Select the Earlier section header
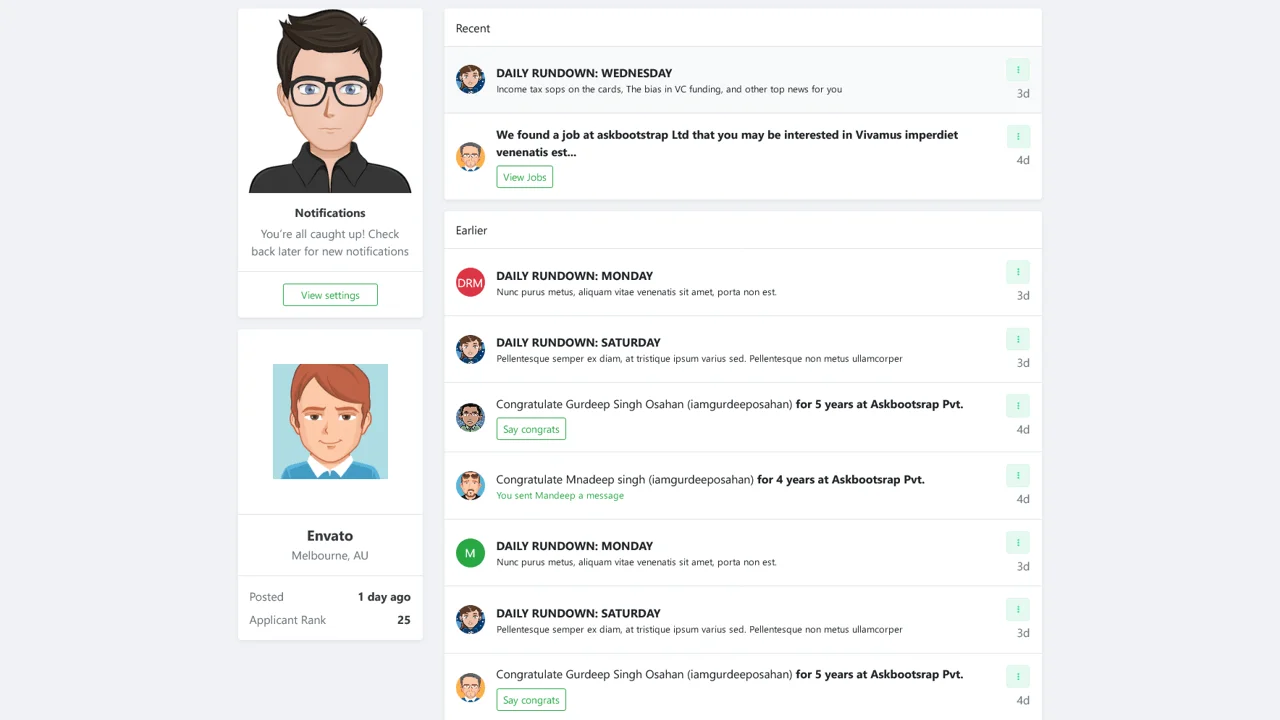This screenshot has height=720, width=1280. [x=471, y=230]
